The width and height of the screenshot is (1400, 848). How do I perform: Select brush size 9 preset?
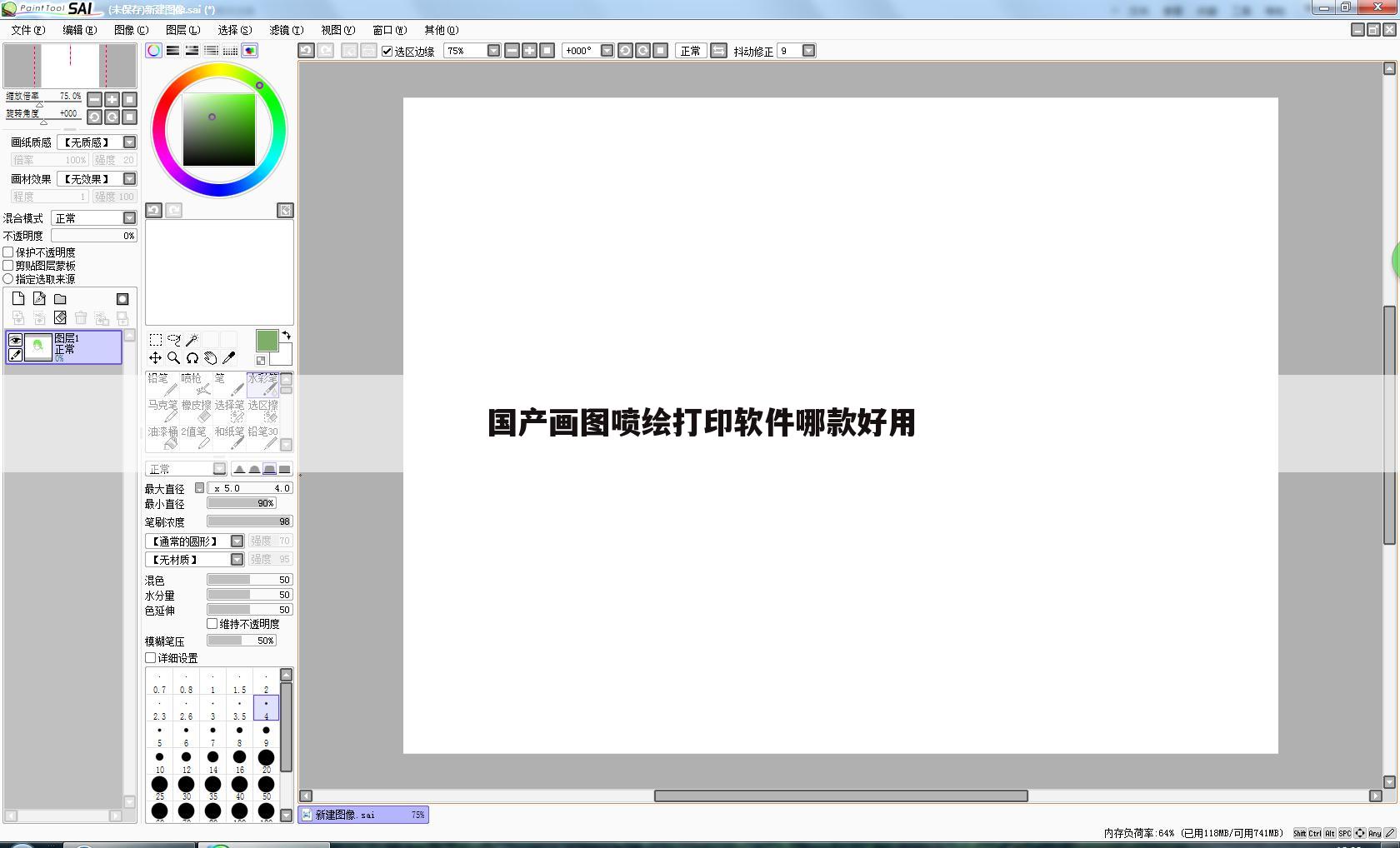click(266, 735)
